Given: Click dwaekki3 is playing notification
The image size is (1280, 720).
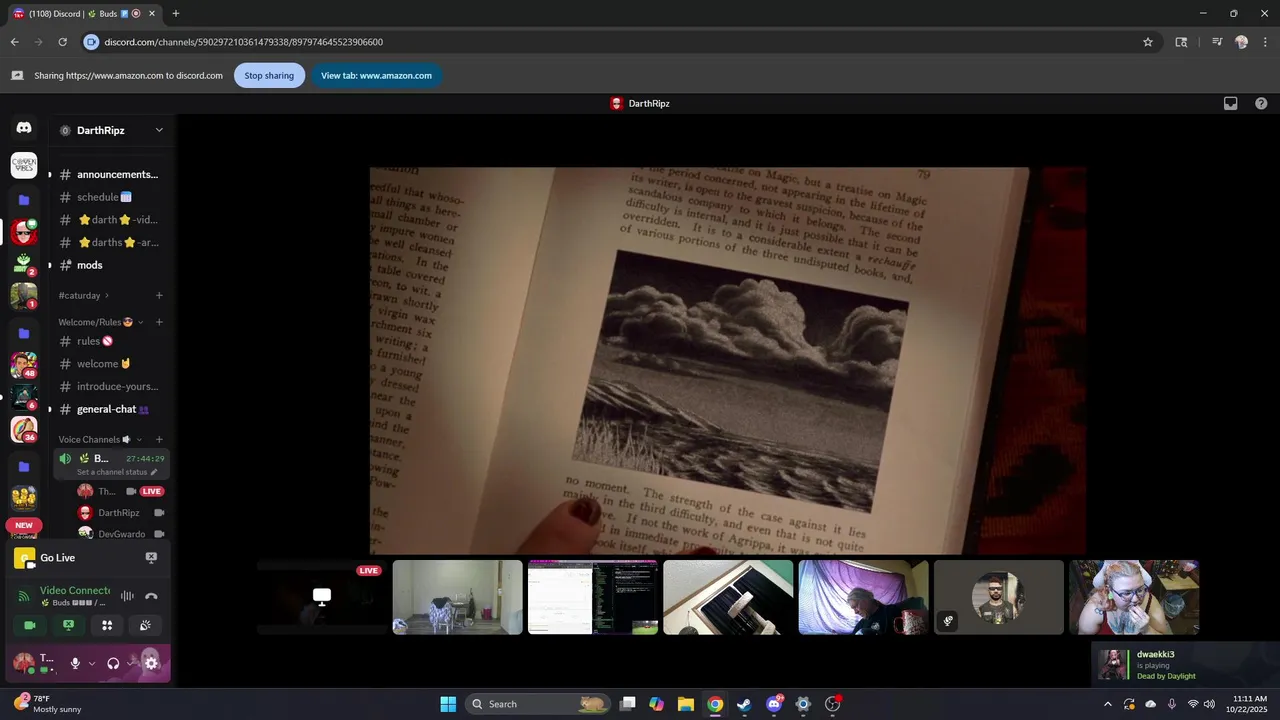Looking at the screenshot, I should point(1187,665).
